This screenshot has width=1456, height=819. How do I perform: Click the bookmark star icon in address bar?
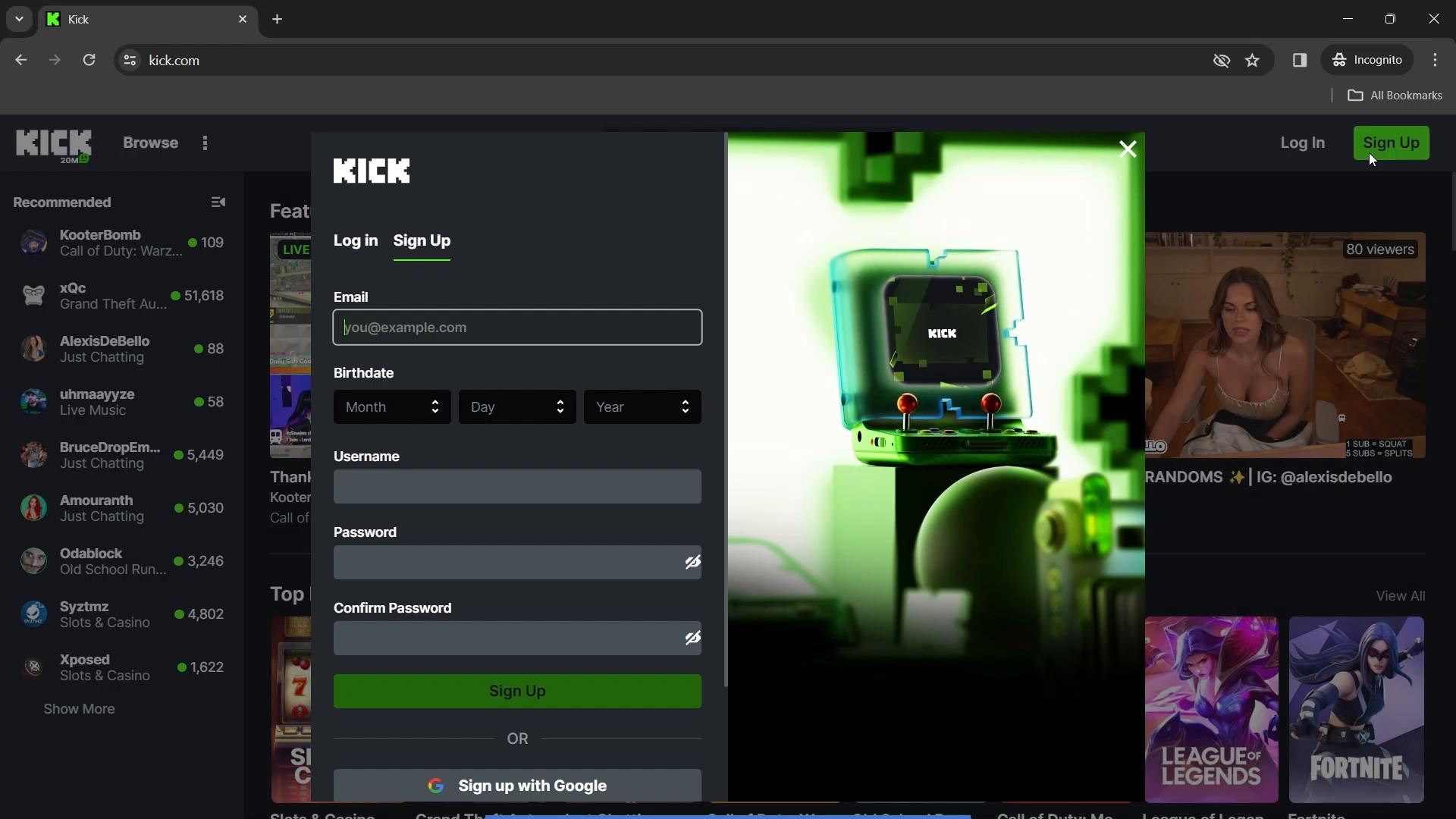[1253, 60]
